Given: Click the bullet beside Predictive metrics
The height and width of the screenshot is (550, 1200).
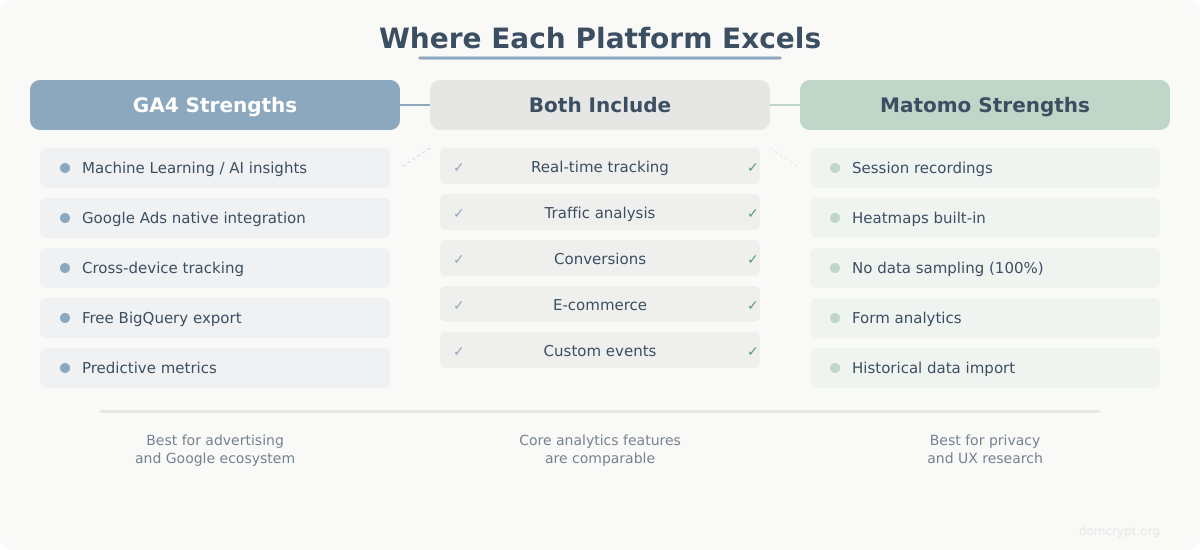Looking at the screenshot, I should (x=65, y=368).
